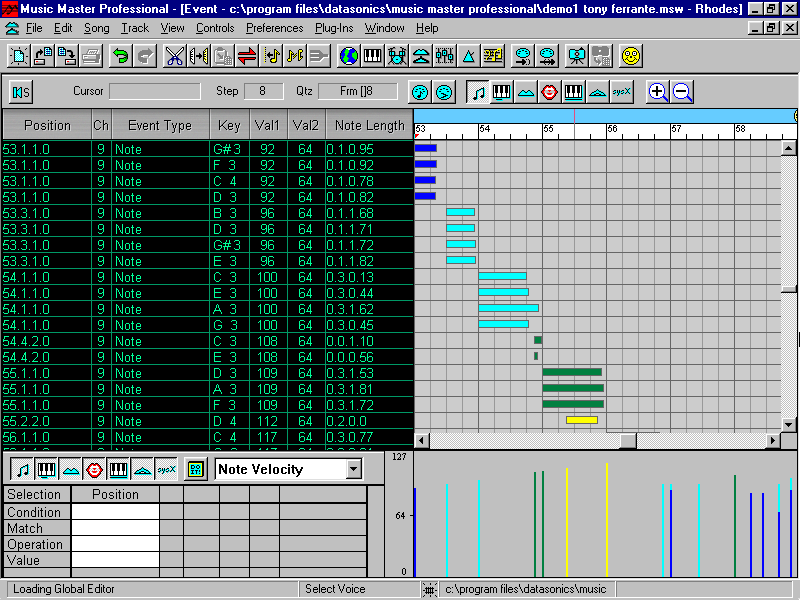Toggle red lips filter in upper event toolbar
This screenshot has height=600, width=800.
549,92
